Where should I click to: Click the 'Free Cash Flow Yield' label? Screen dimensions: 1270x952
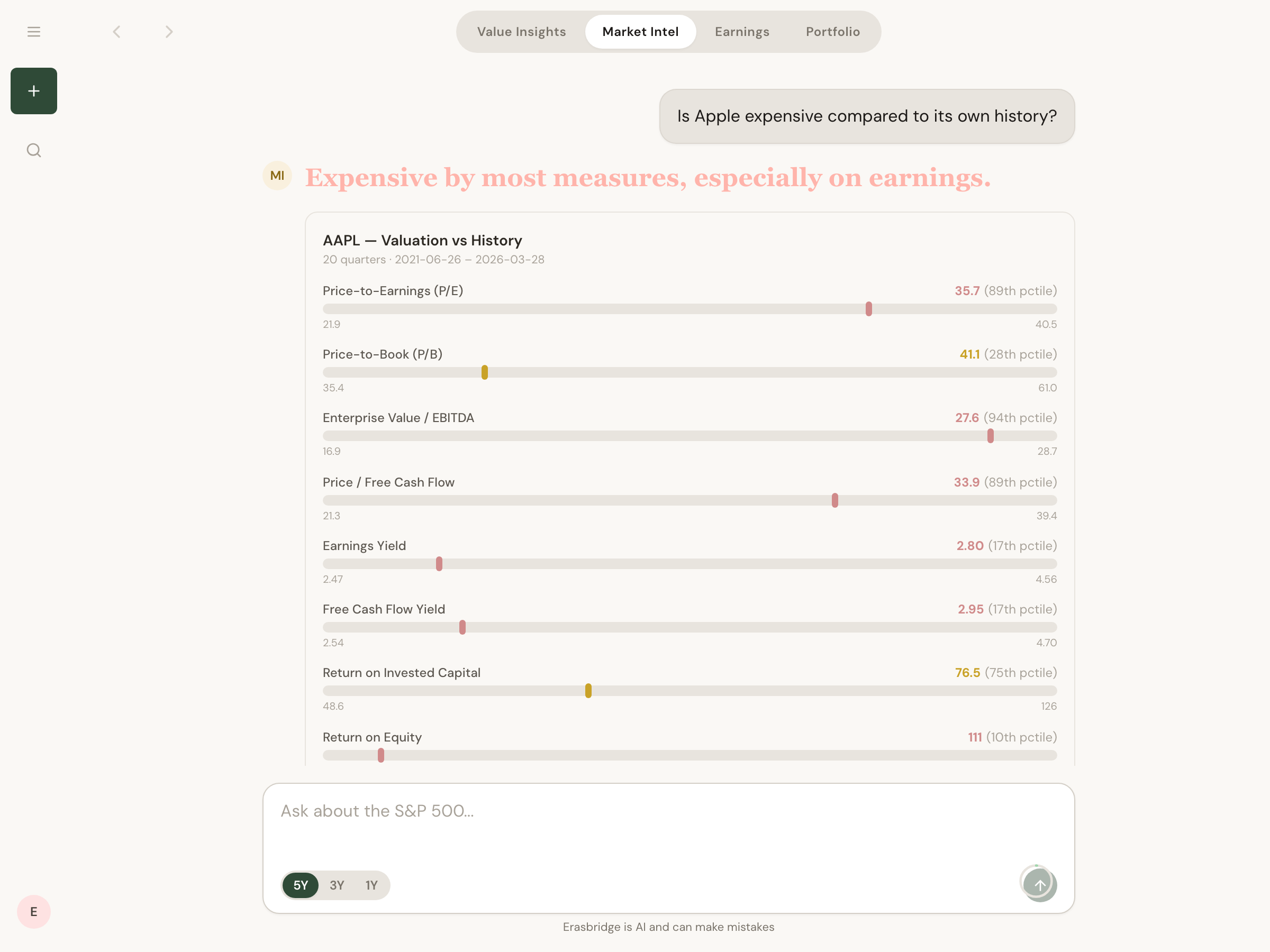click(x=384, y=609)
